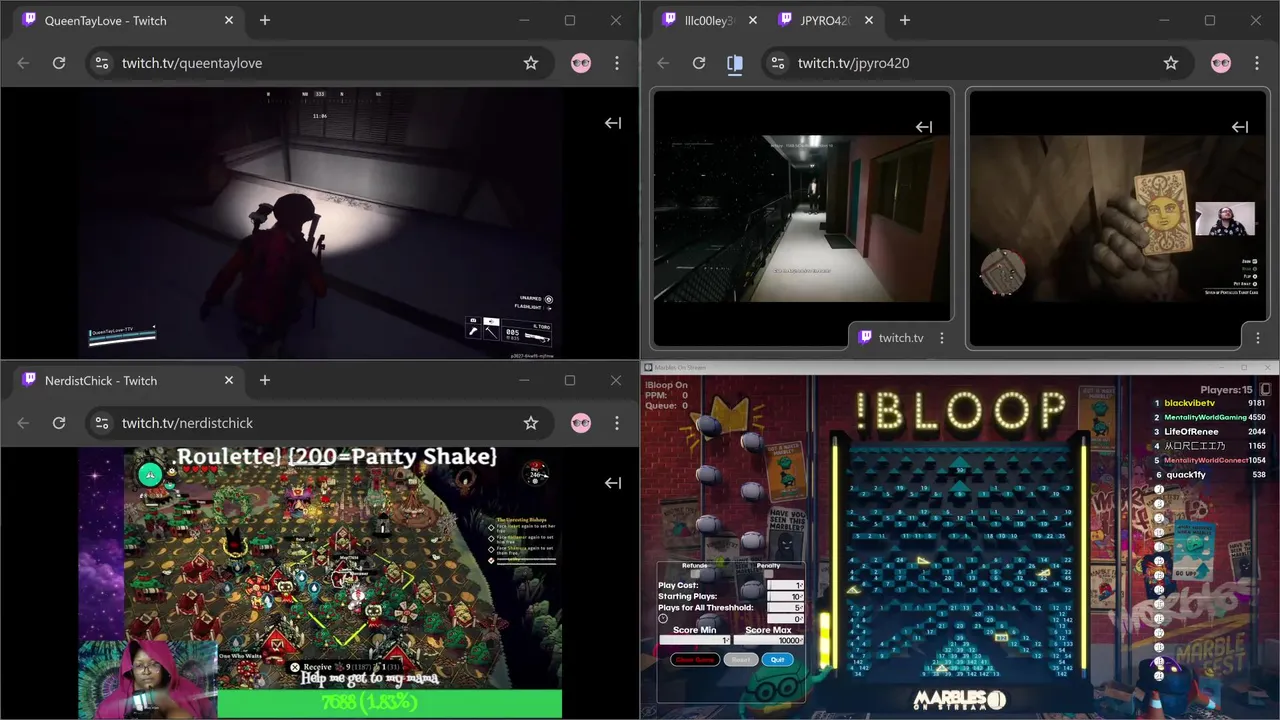Screen dimensions: 1280x720
Task: Open new tab in QueenTayLove window
Action: click(x=265, y=20)
